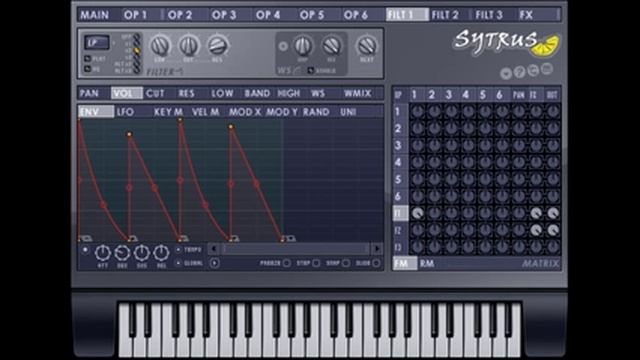The image size is (640, 360).
Task: Click the filter NEXT knob
Action: 367,46
